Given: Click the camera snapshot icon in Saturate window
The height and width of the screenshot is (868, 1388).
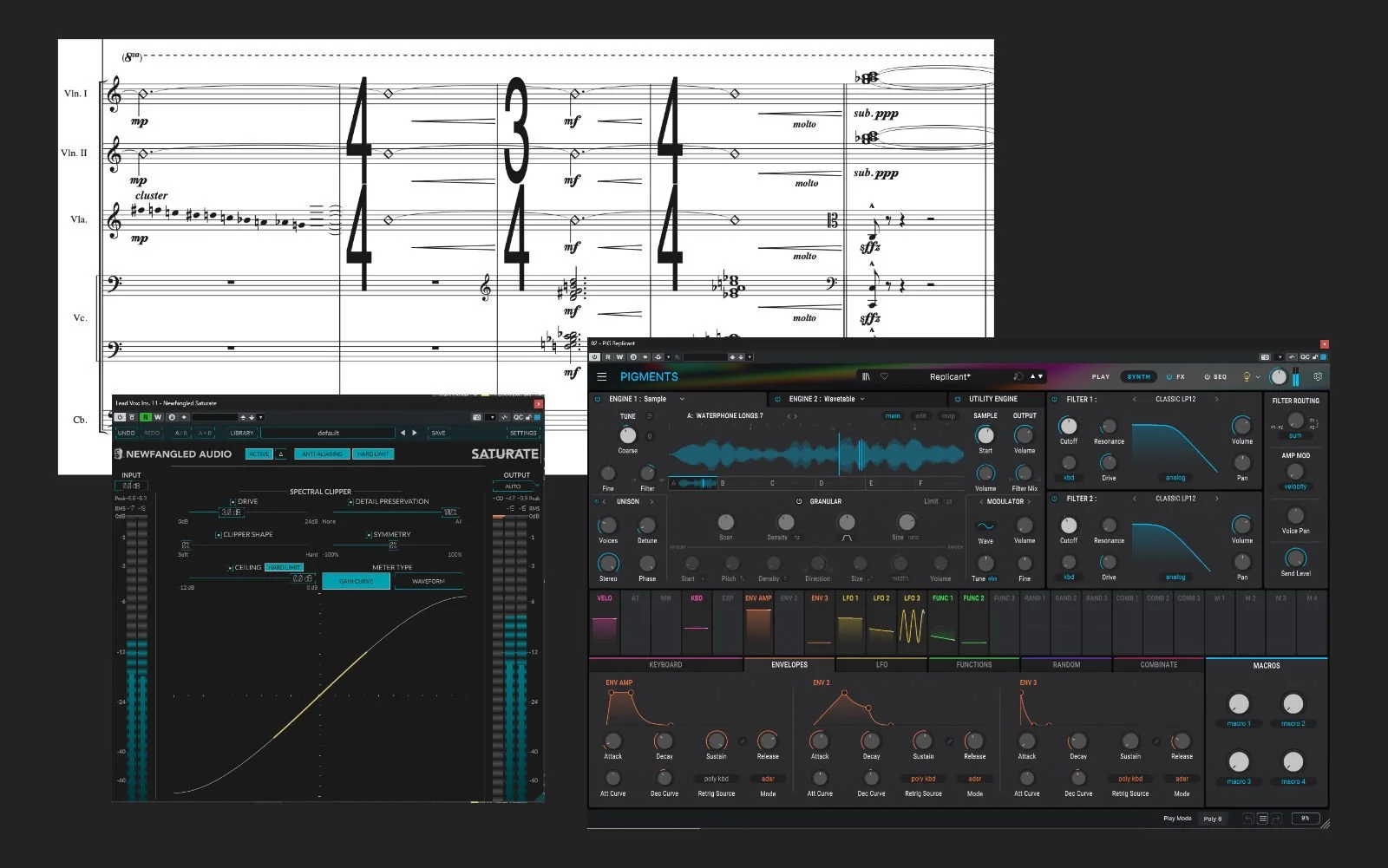Looking at the screenshot, I should click(477, 417).
